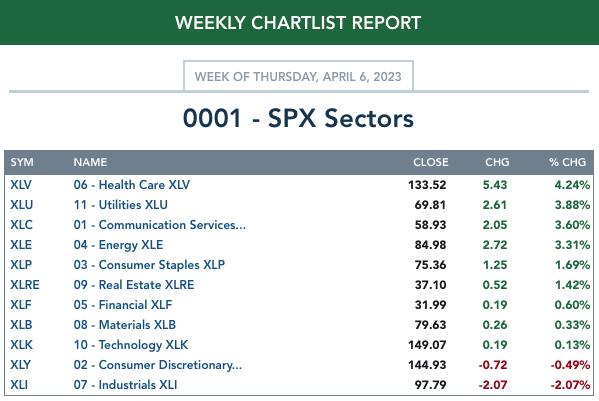Open 07 - Industrials XLI chart

click(125, 385)
